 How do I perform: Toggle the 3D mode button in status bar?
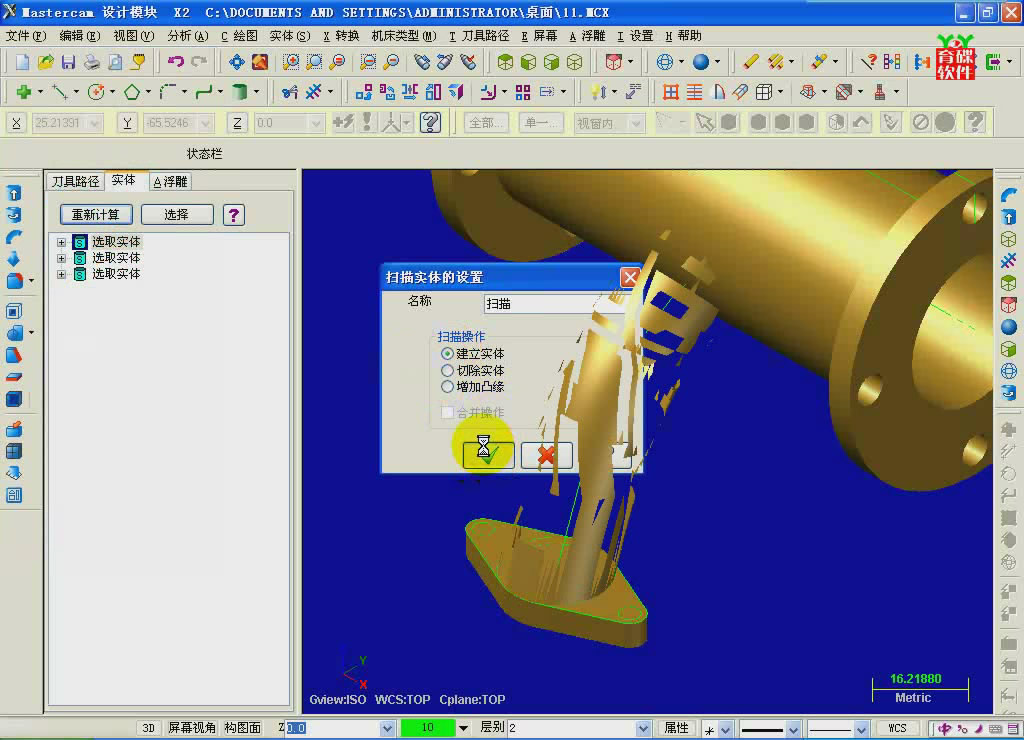point(148,728)
